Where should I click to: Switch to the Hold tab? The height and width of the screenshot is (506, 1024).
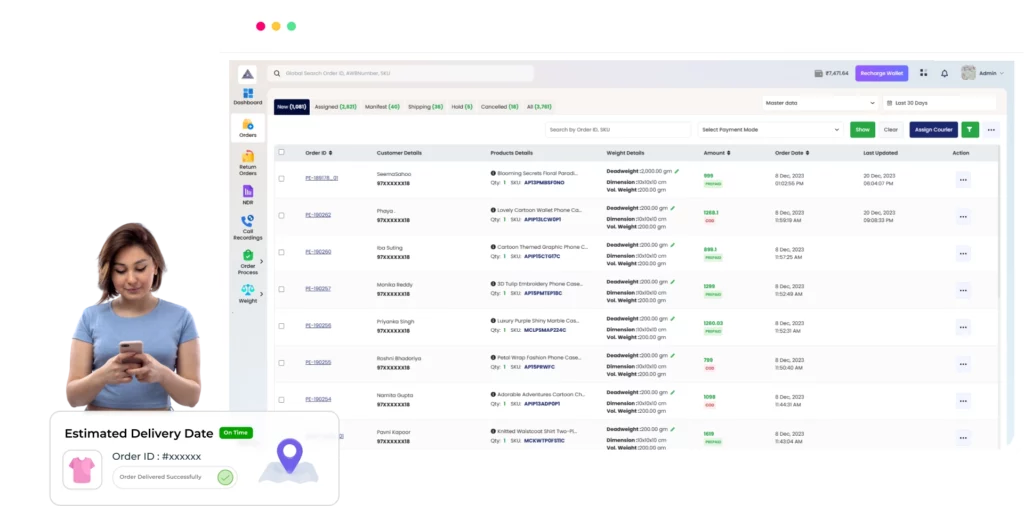[x=462, y=106]
